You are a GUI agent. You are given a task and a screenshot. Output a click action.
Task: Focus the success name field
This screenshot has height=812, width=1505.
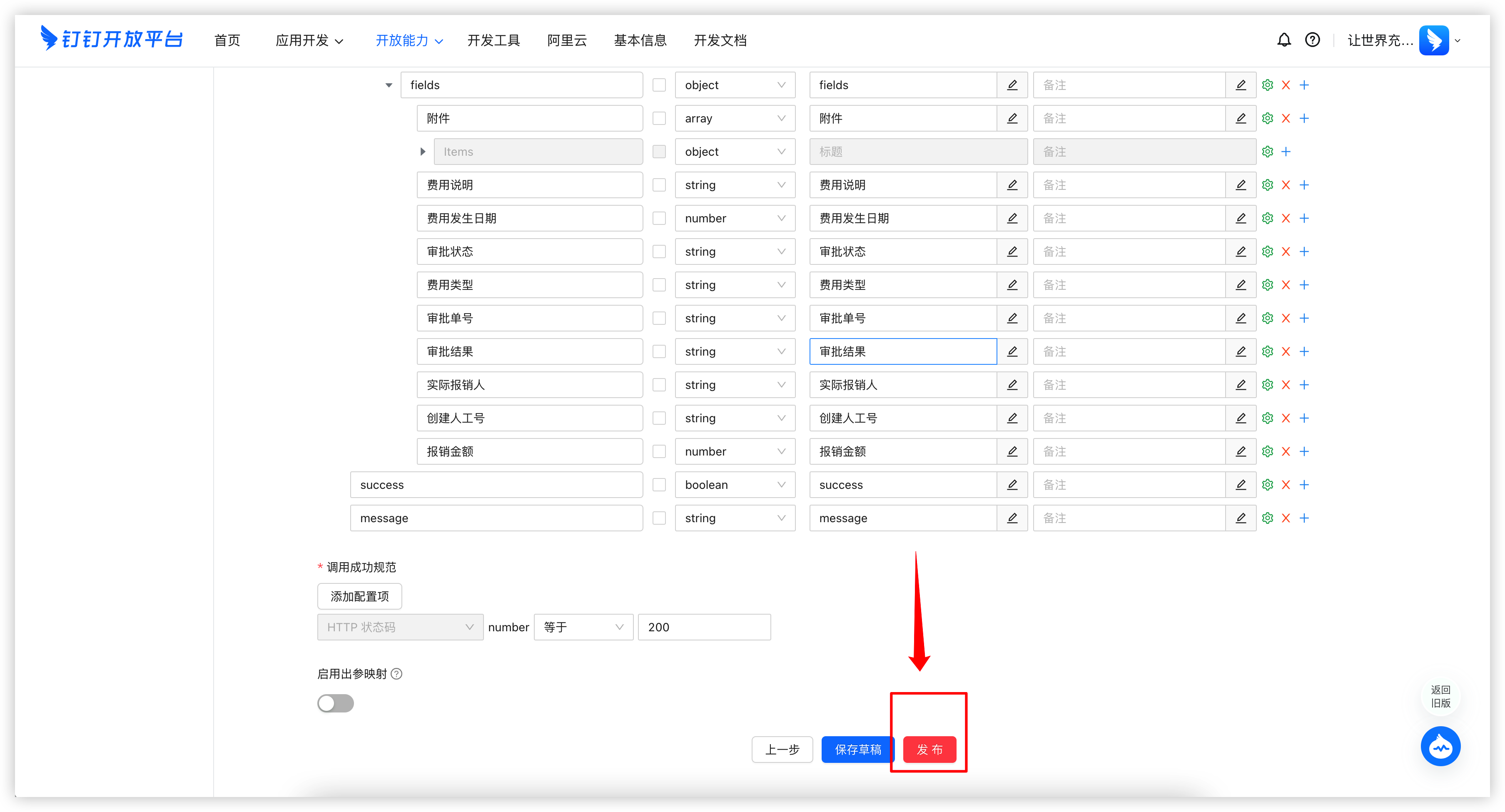pyautogui.click(x=497, y=485)
